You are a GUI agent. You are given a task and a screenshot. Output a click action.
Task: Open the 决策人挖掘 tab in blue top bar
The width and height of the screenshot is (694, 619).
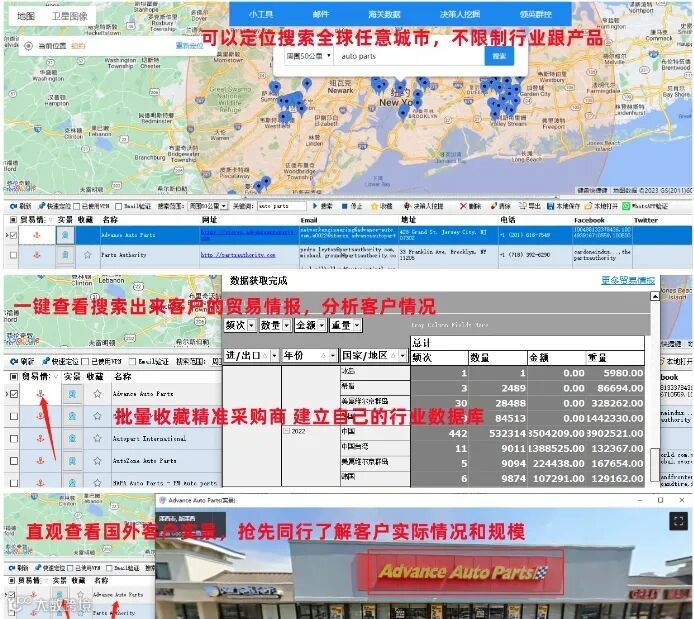459,14
